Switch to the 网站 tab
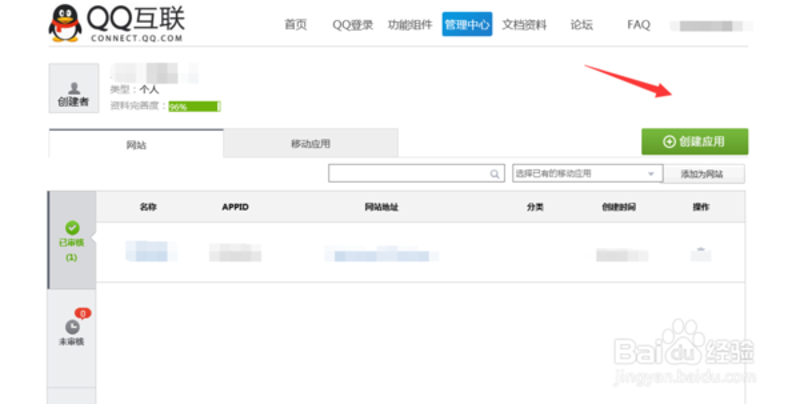Viewport: 800px width, 404px height. click(136, 144)
